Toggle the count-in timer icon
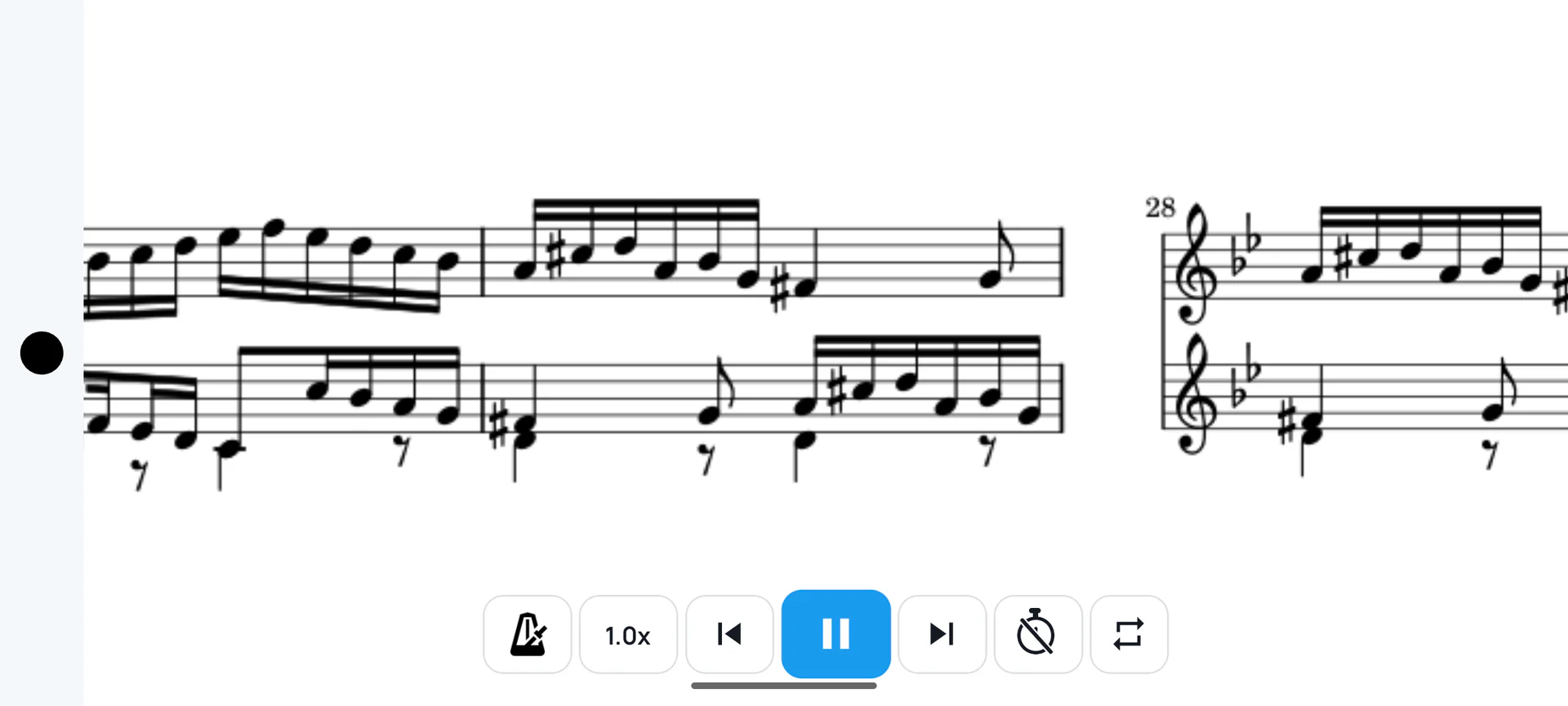This screenshot has width=1568, height=706. tap(1037, 634)
